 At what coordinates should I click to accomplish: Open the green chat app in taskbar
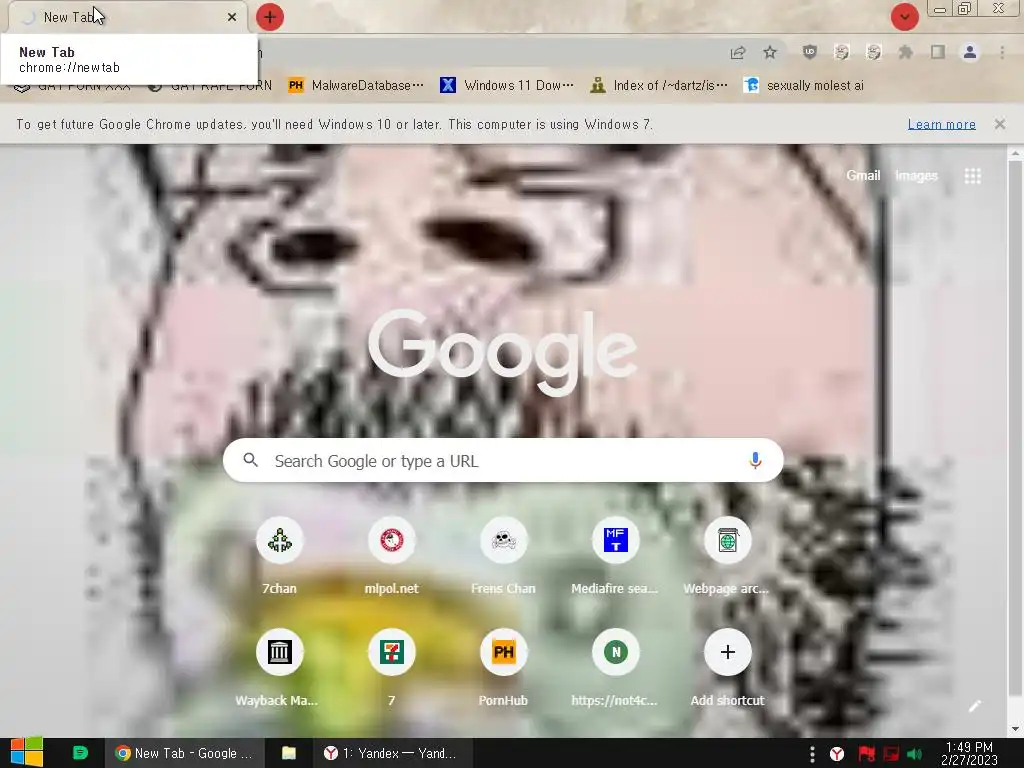coord(80,753)
